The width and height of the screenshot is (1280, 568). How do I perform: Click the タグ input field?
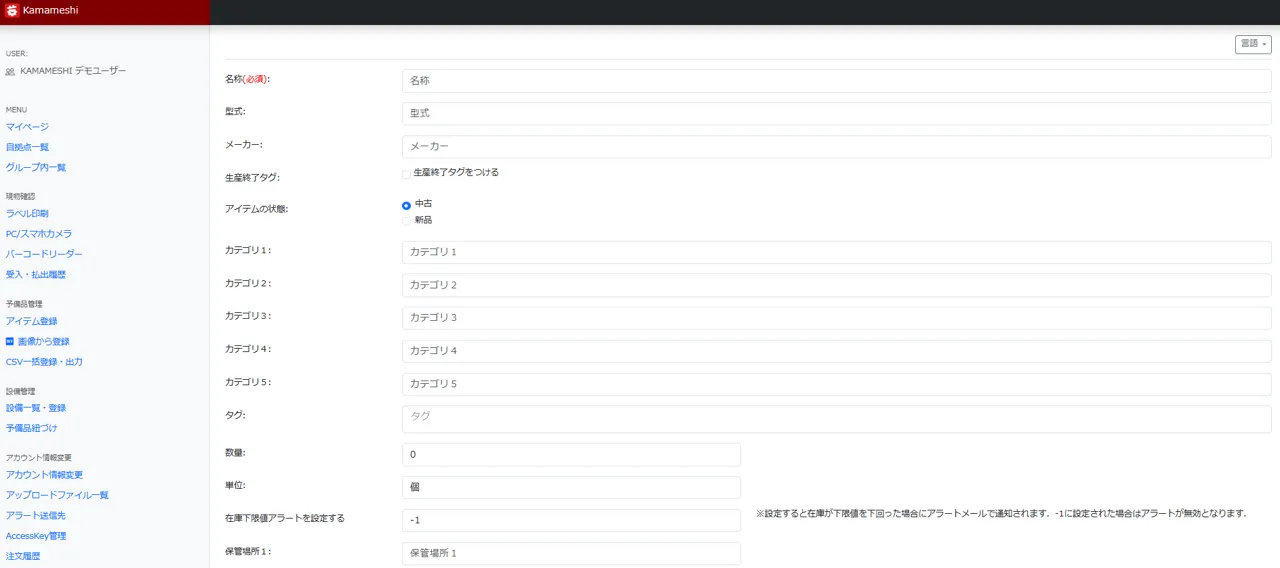836,419
